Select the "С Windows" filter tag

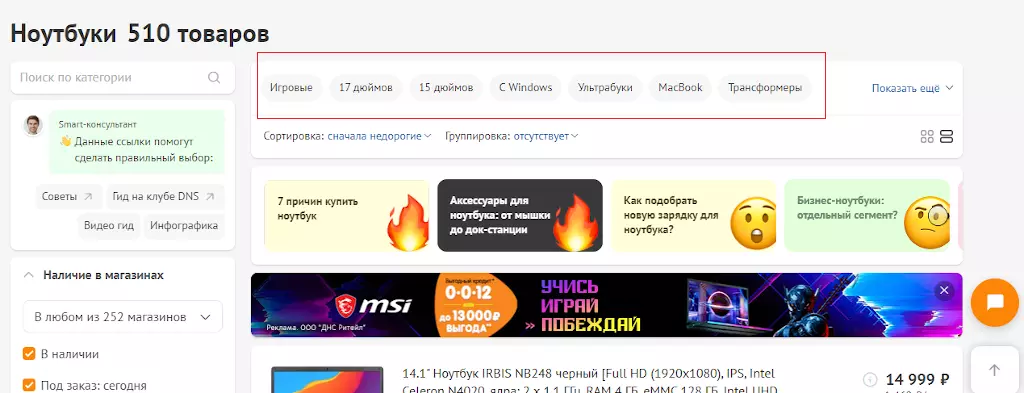526,87
